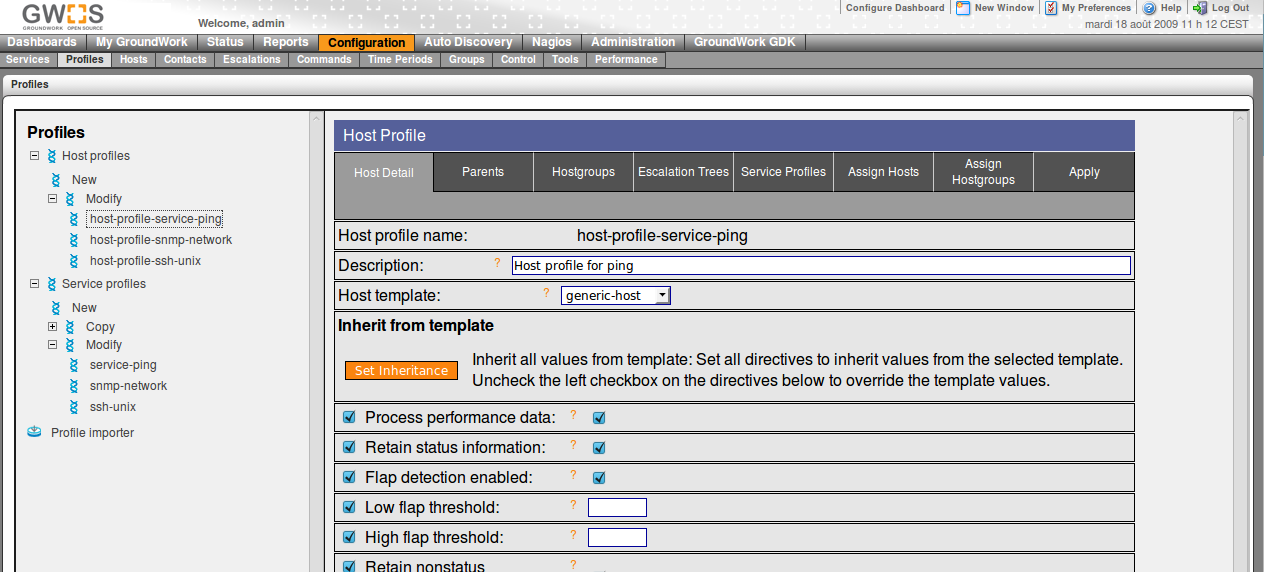Click the Profile importer icon

tap(35, 432)
